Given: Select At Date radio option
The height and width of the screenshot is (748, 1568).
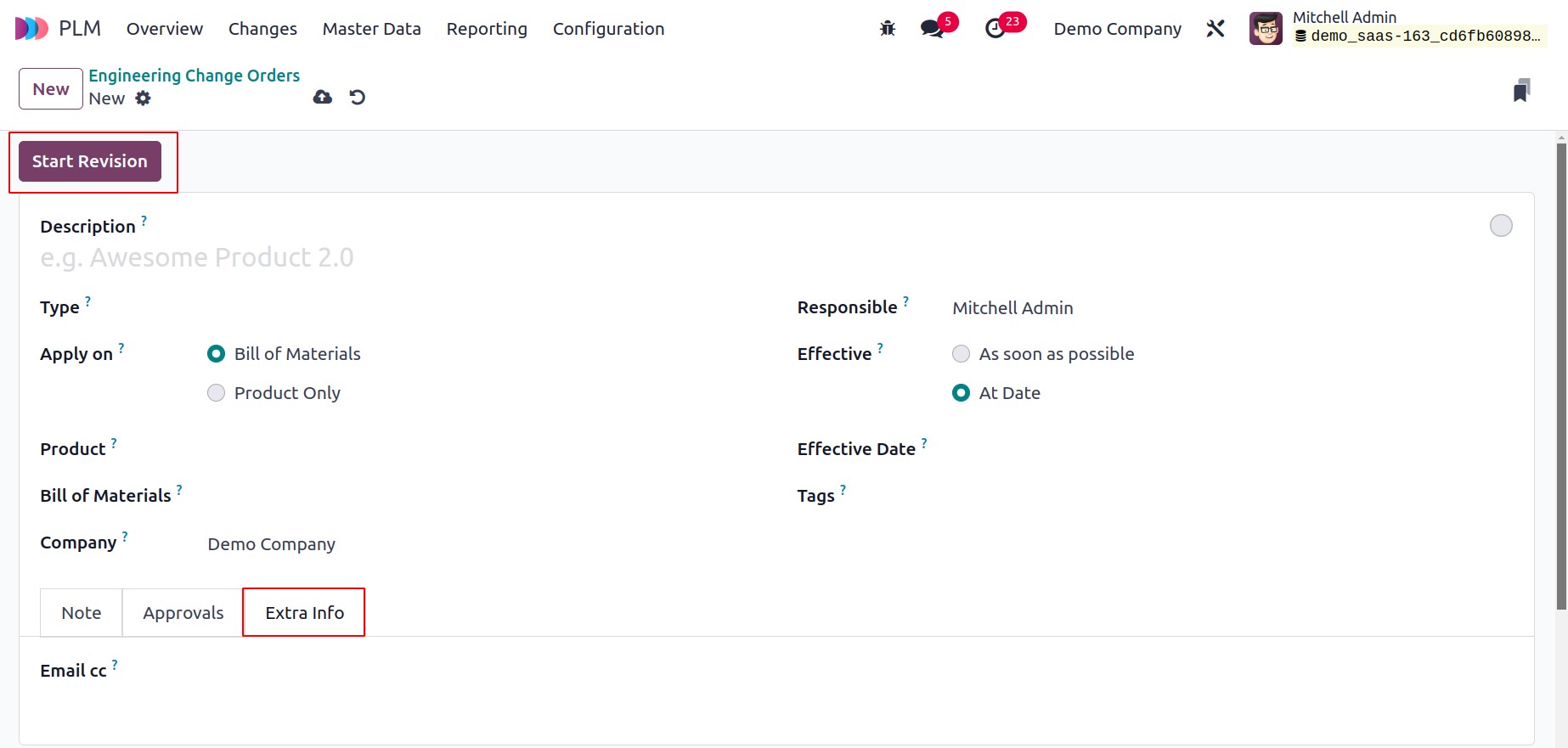Looking at the screenshot, I should 961,393.
